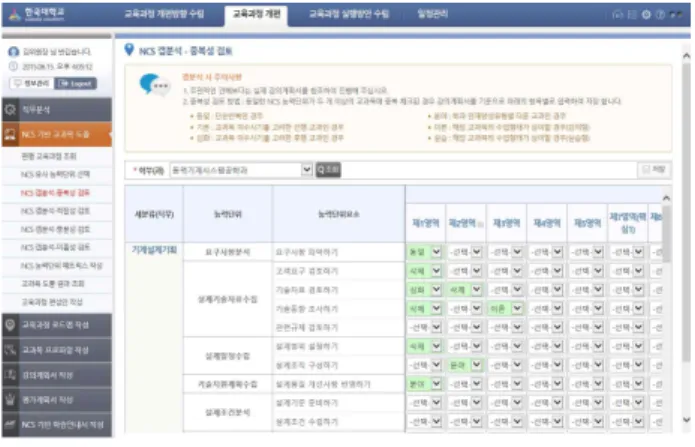Click the page scrollbar down arrow
The width and height of the screenshot is (695, 447).
click(x=686, y=420)
